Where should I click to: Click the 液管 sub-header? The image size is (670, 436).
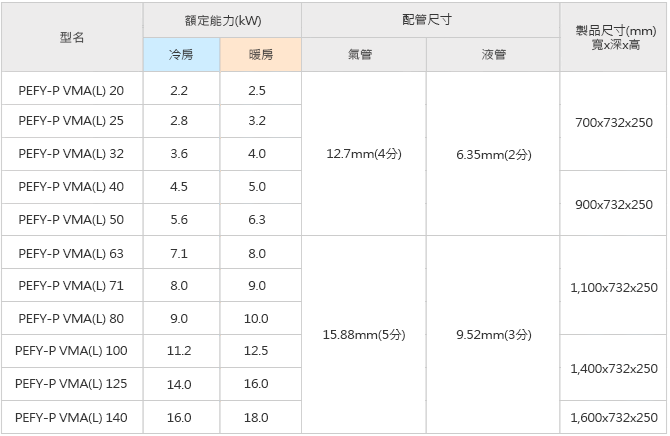pyautogui.click(x=493, y=55)
